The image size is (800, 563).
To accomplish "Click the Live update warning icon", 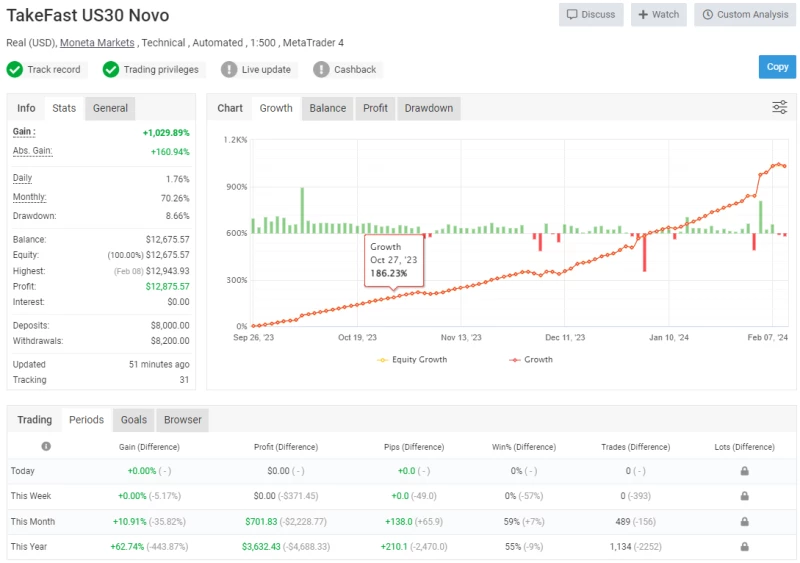I will [x=229, y=70].
